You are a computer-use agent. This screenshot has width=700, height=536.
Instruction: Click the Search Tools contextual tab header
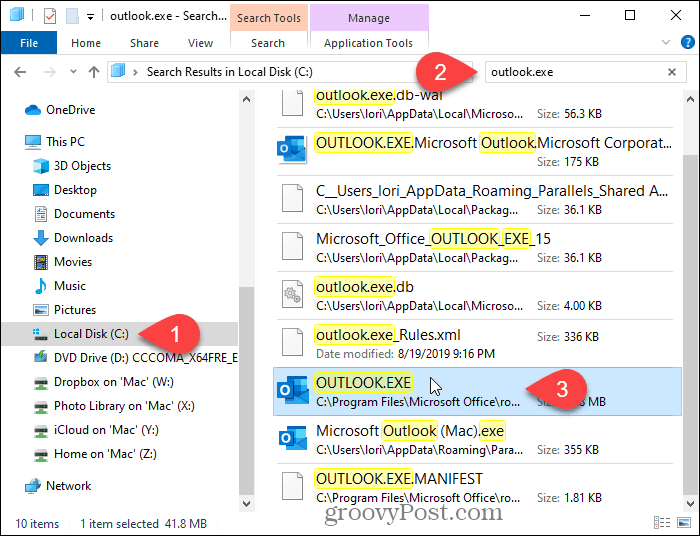(x=269, y=18)
